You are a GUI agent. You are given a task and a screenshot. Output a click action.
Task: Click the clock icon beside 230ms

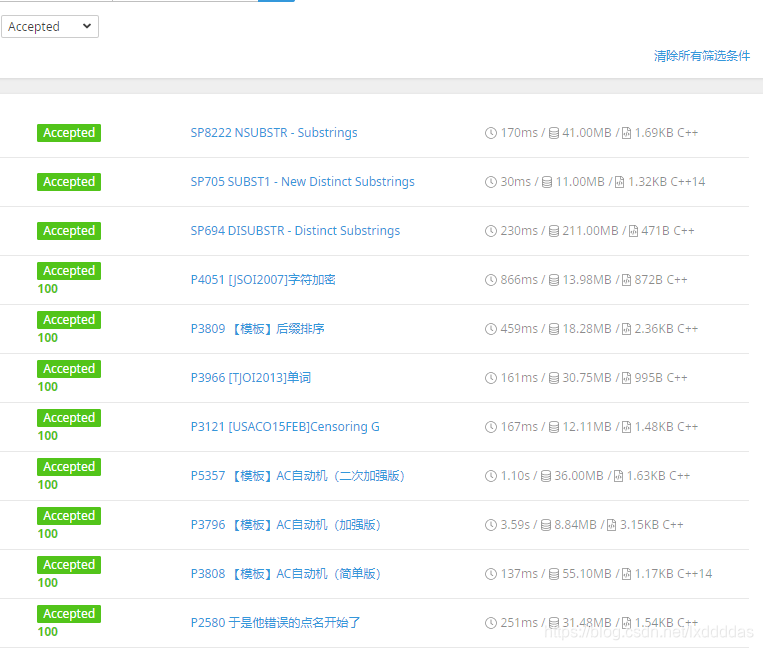[x=490, y=231]
